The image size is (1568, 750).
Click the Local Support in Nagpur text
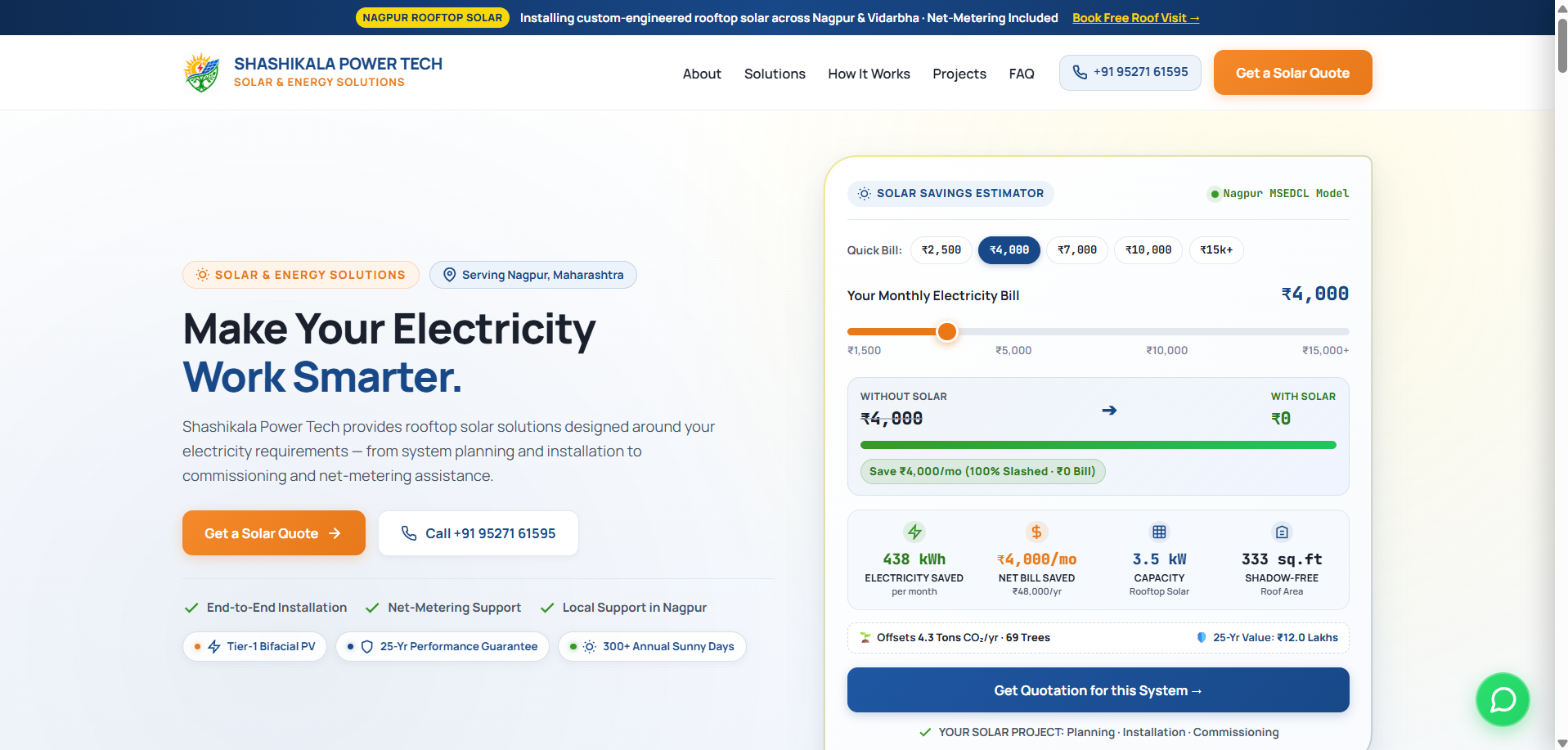pos(634,608)
